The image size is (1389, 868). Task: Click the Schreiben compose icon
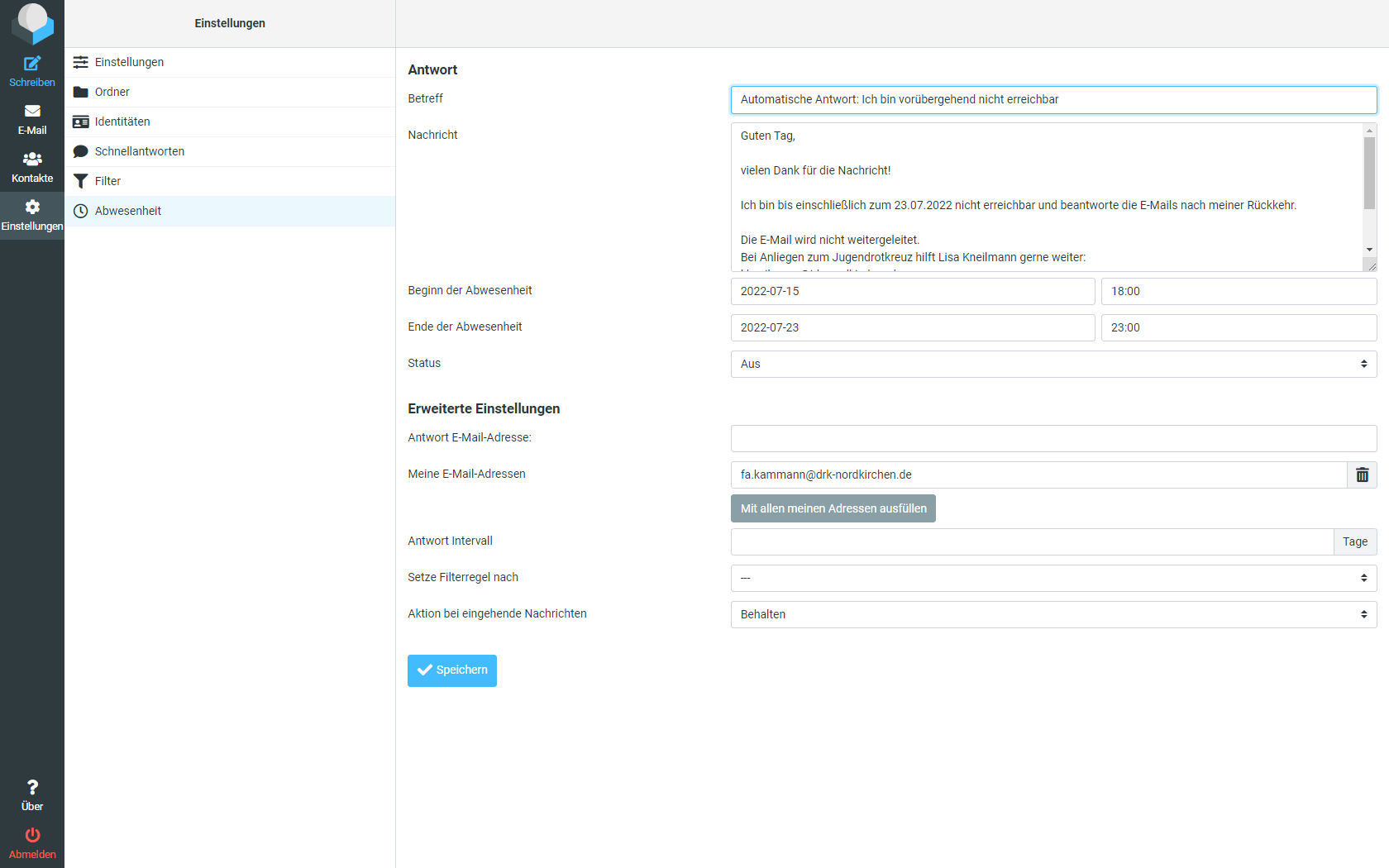[x=32, y=64]
